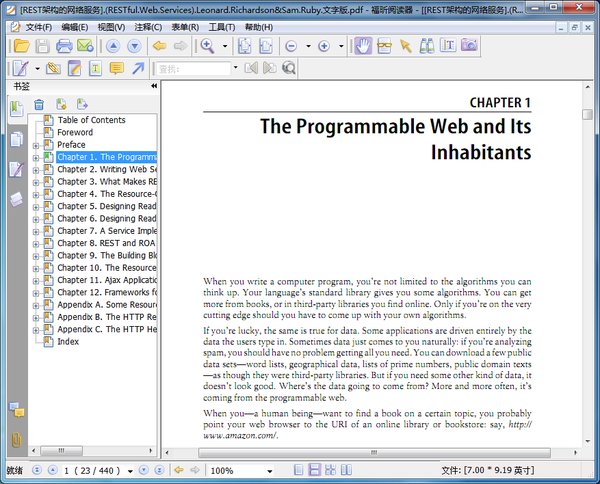Click the toolbar zoom in plus icon
The width and height of the screenshot is (600, 484).
tap(324, 46)
